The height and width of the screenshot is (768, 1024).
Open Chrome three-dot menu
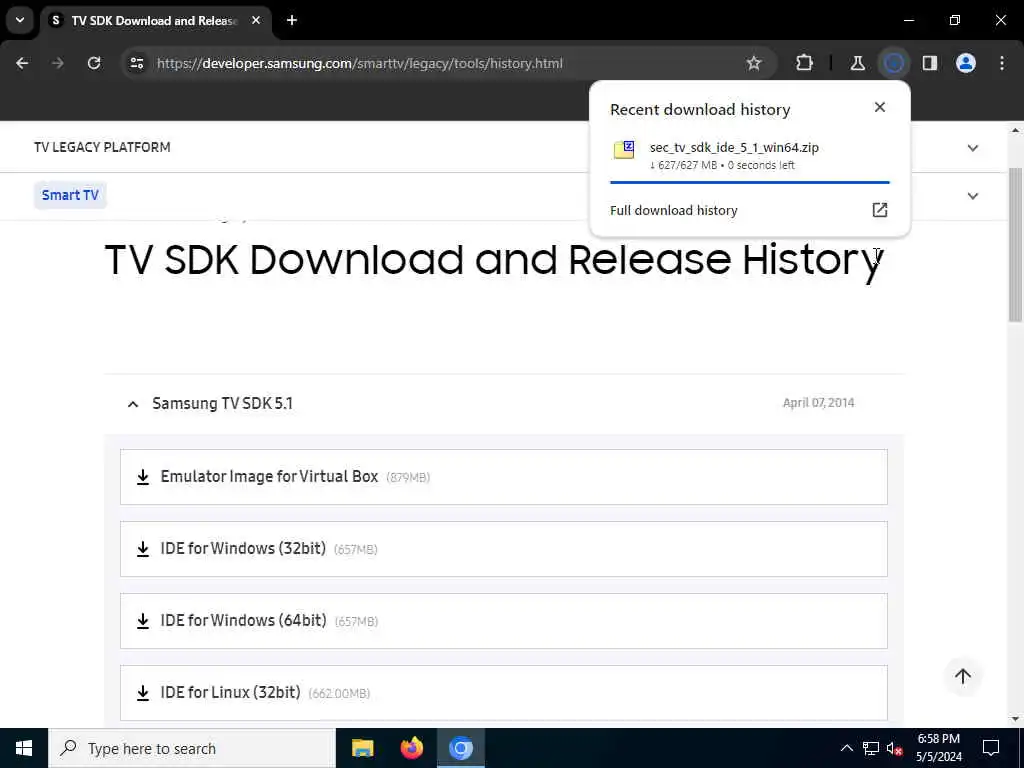click(1002, 63)
